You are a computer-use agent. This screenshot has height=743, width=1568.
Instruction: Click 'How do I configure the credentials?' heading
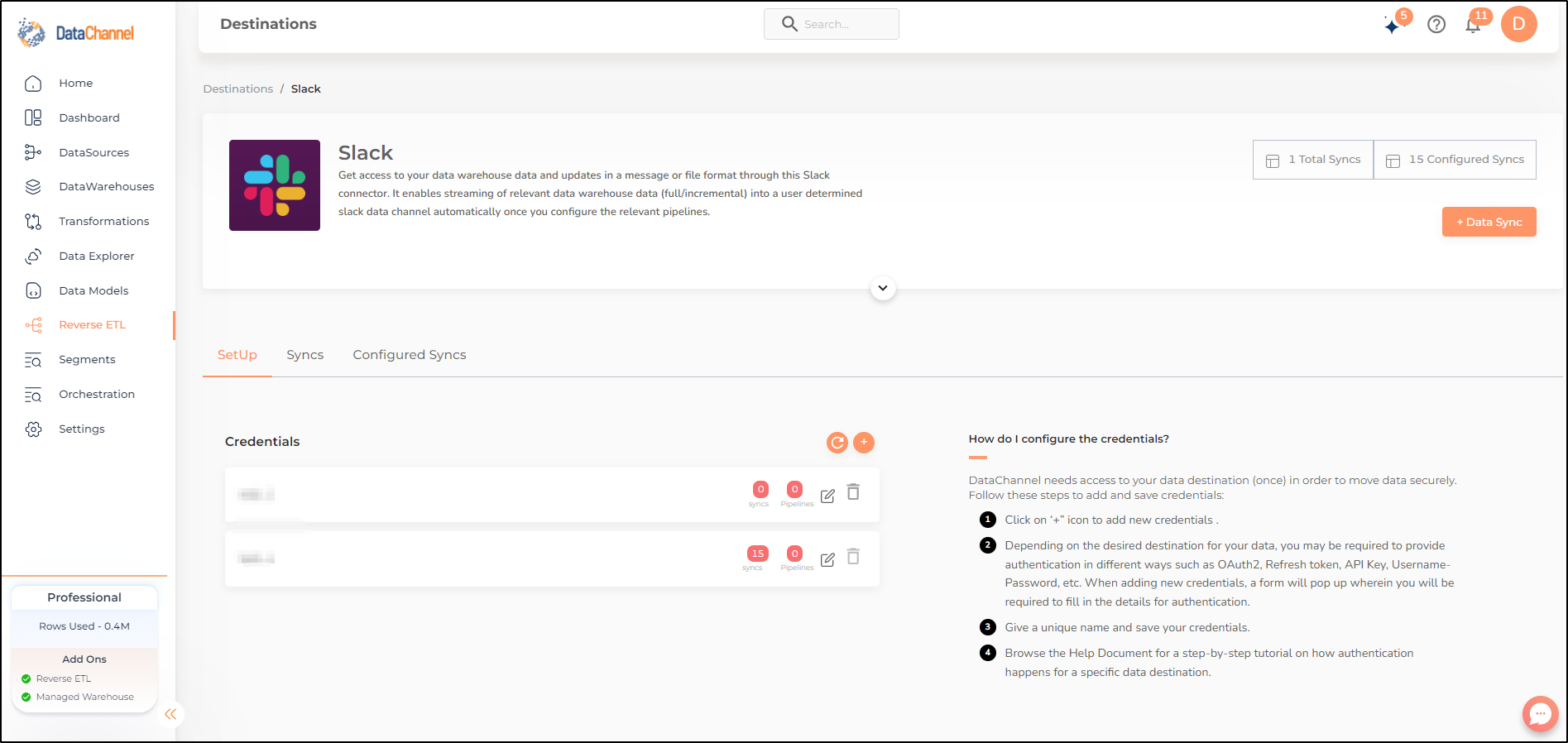click(1068, 439)
